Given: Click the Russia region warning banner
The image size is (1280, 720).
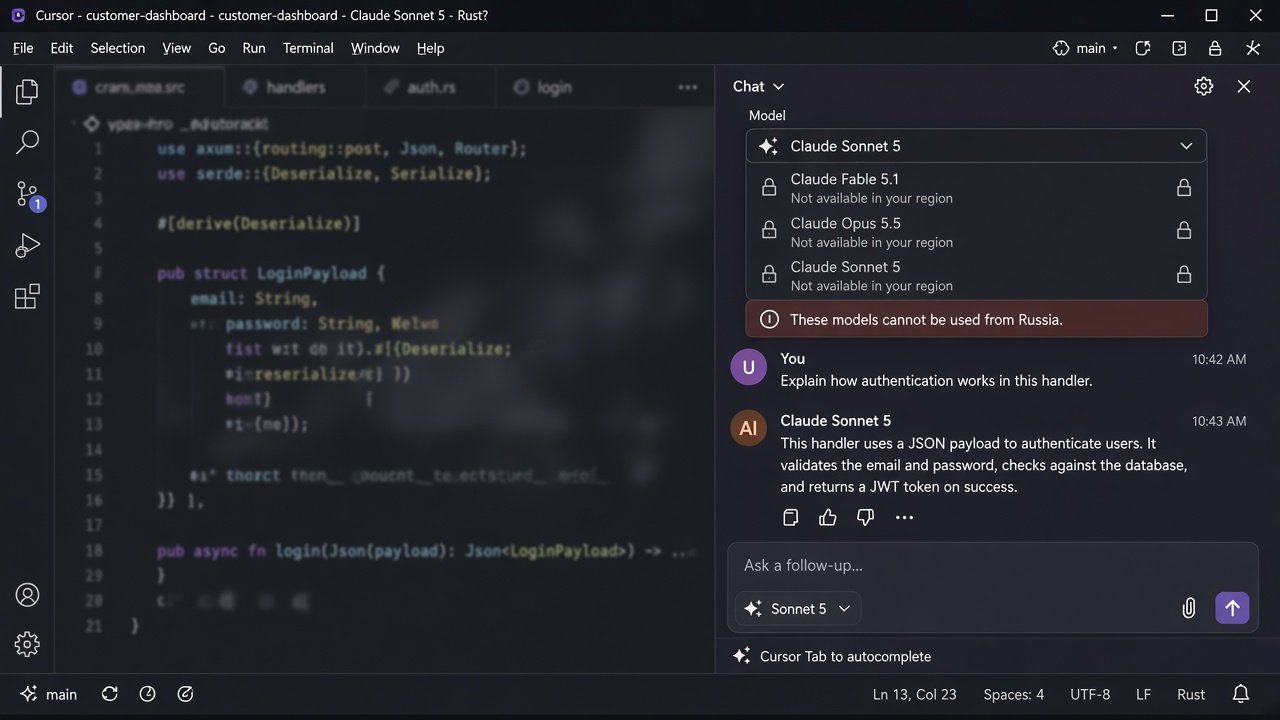Looking at the screenshot, I should pos(976,320).
